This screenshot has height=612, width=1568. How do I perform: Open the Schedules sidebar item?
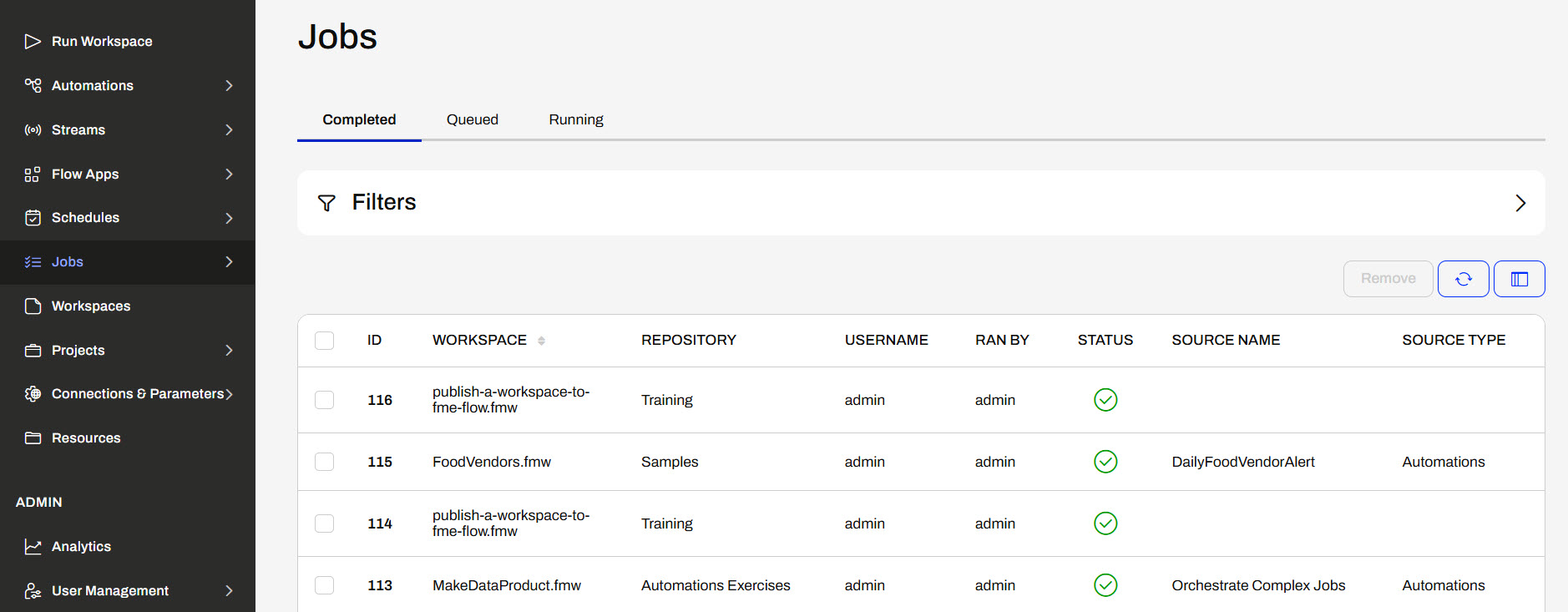click(85, 218)
